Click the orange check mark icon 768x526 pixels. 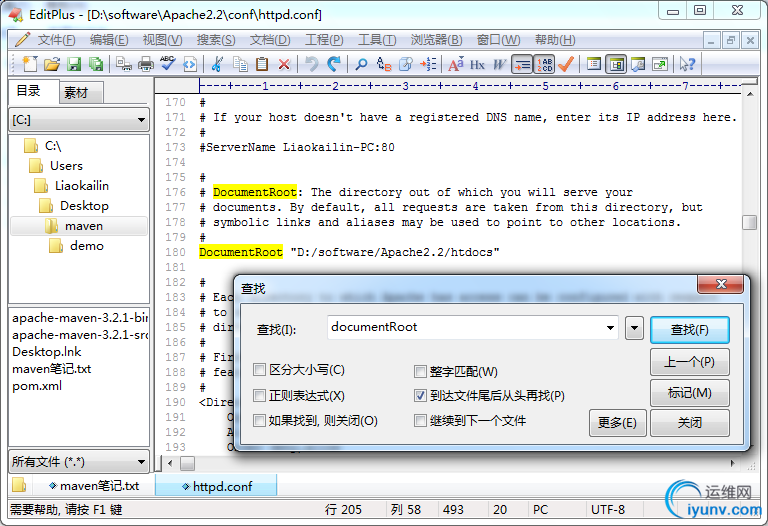point(566,64)
